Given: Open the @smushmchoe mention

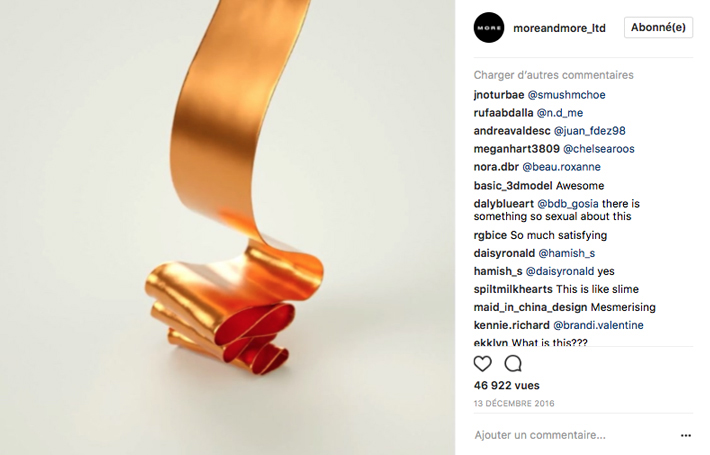Looking at the screenshot, I should click(566, 95).
